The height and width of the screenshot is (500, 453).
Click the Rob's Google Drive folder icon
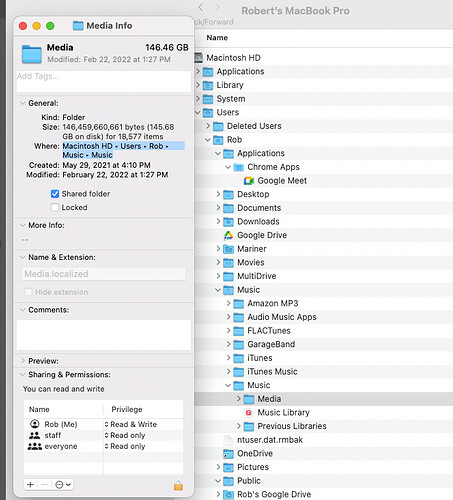[228, 495]
